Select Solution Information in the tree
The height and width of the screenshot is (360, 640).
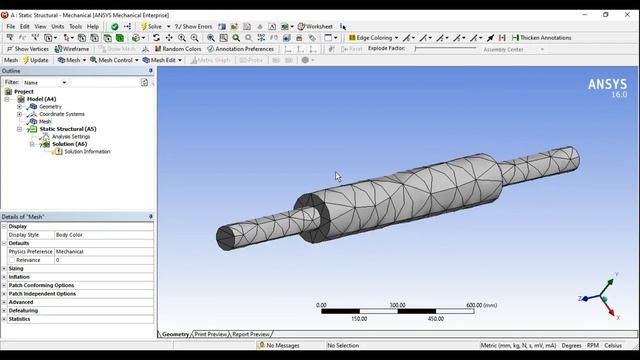(x=87, y=151)
